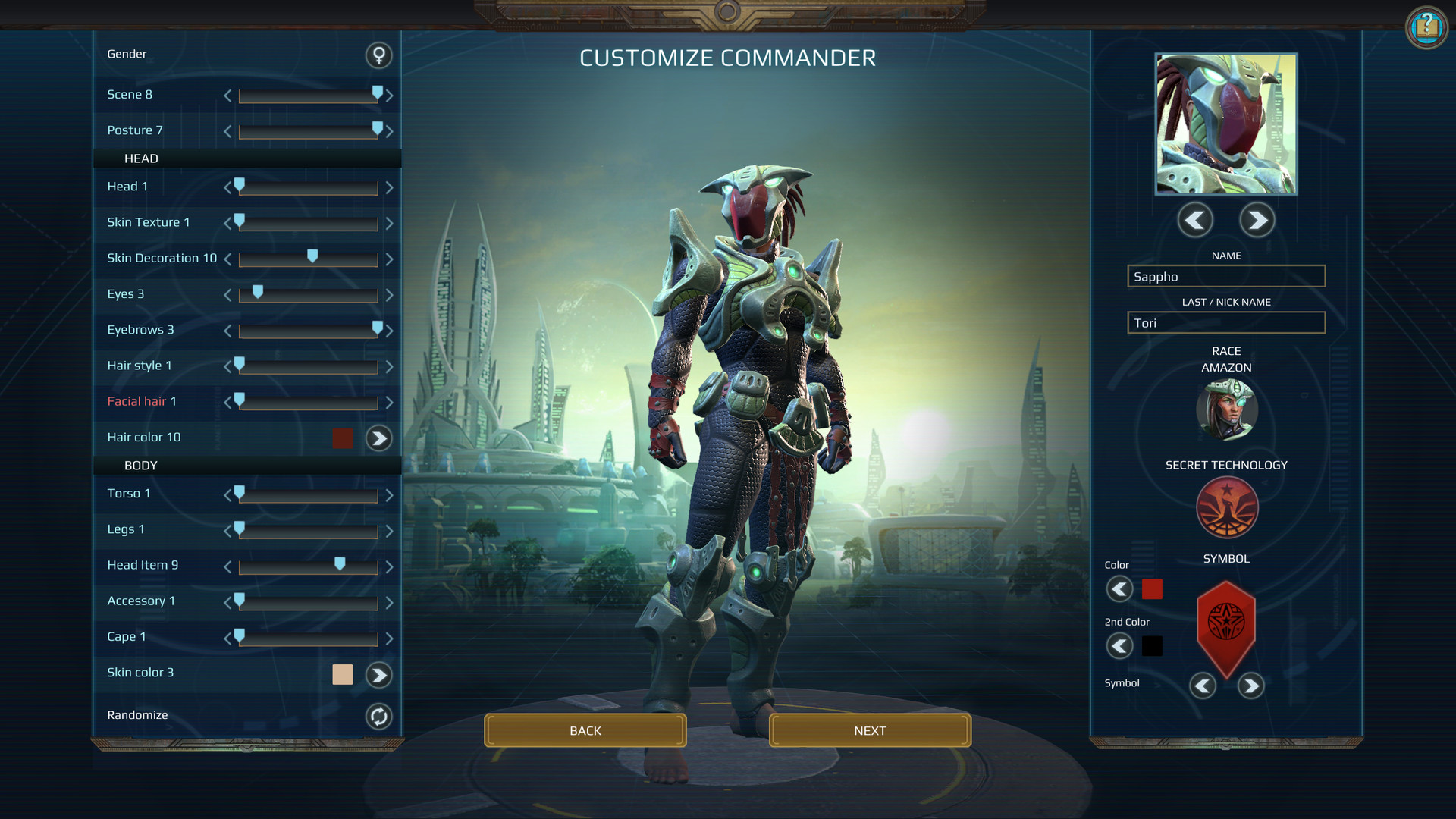Click the Symbol navigation right arrow icon

1253,686
